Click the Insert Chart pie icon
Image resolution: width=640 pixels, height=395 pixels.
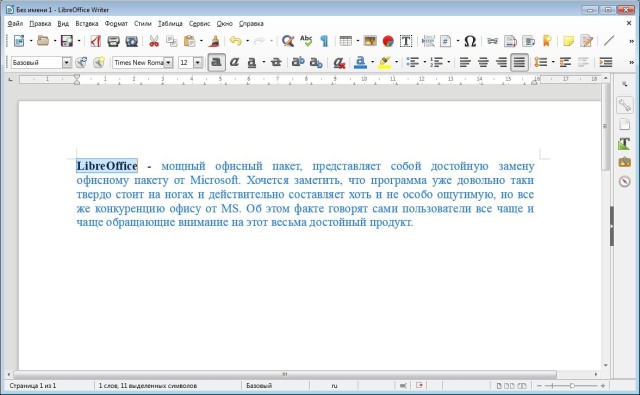[388, 41]
